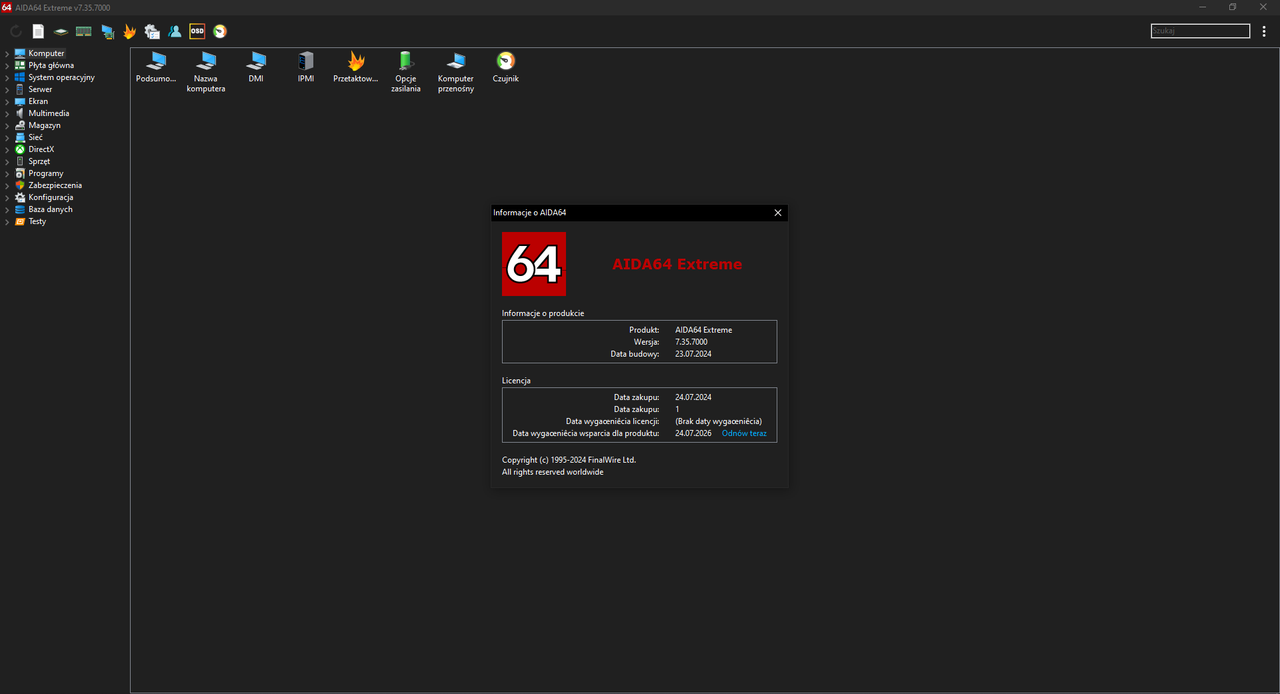Click the Brak daty wygaśnięcia text

coord(718,421)
